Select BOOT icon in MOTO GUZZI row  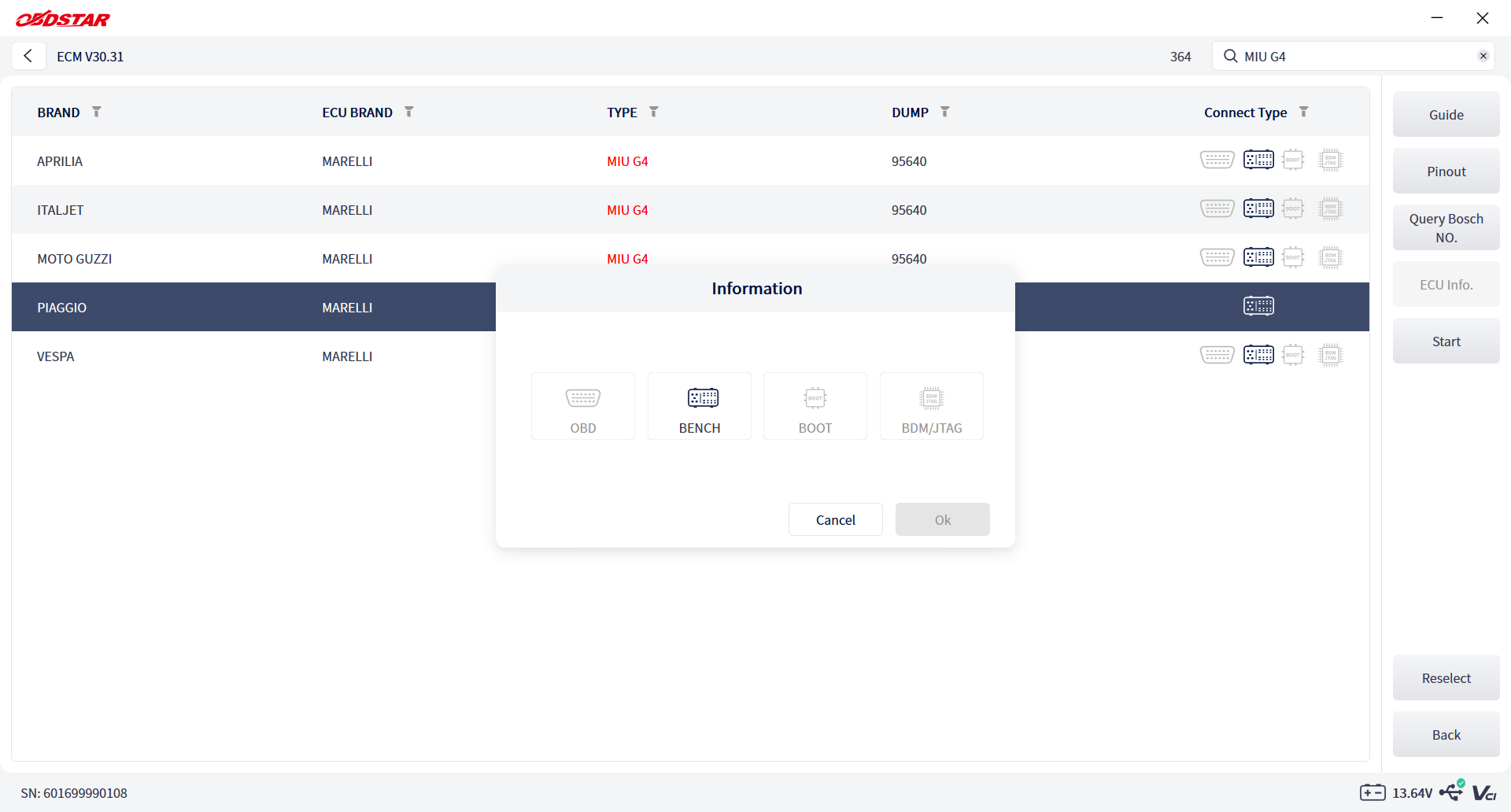point(1293,257)
